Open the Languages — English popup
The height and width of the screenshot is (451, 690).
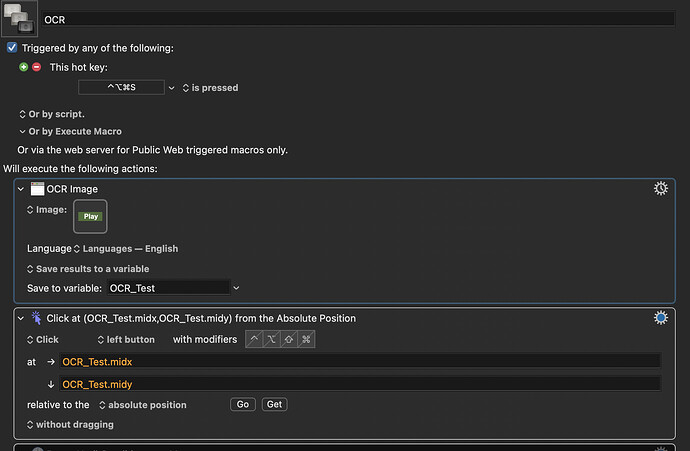(125, 248)
